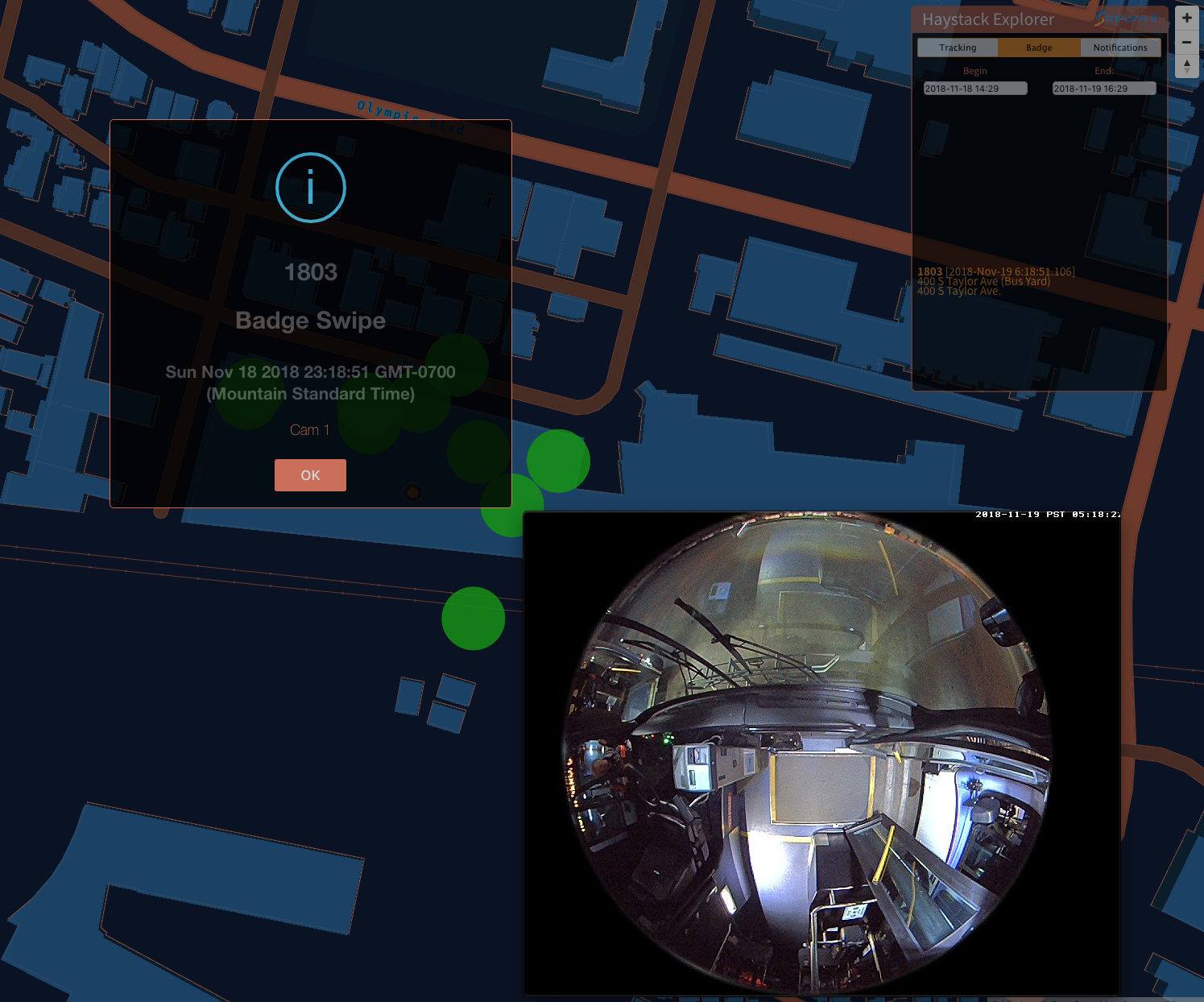
Task: Open the Cam 1 link in dialog
Action: [x=310, y=430]
